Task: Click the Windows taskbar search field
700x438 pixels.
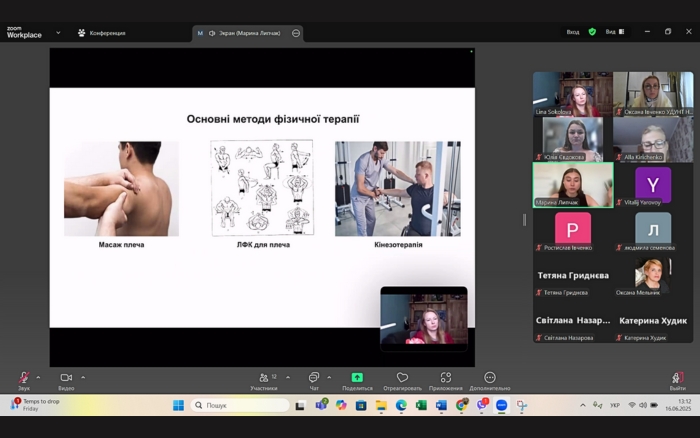Action: click(240, 405)
